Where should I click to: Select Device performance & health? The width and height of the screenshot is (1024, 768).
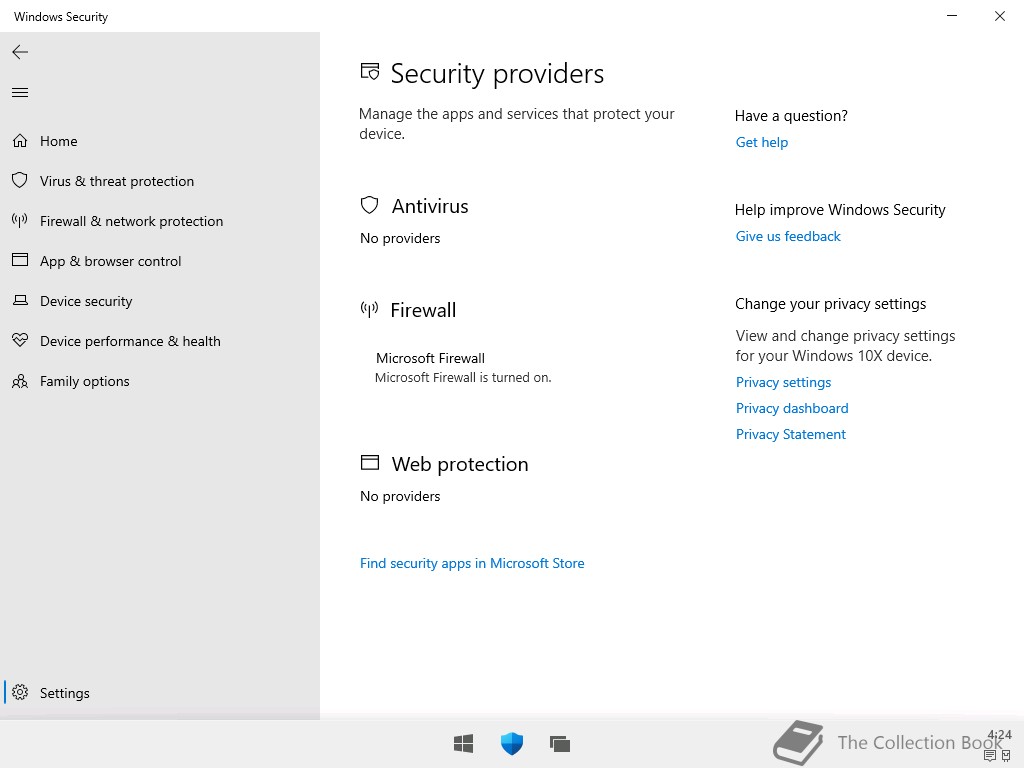click(x=160, y=341)
